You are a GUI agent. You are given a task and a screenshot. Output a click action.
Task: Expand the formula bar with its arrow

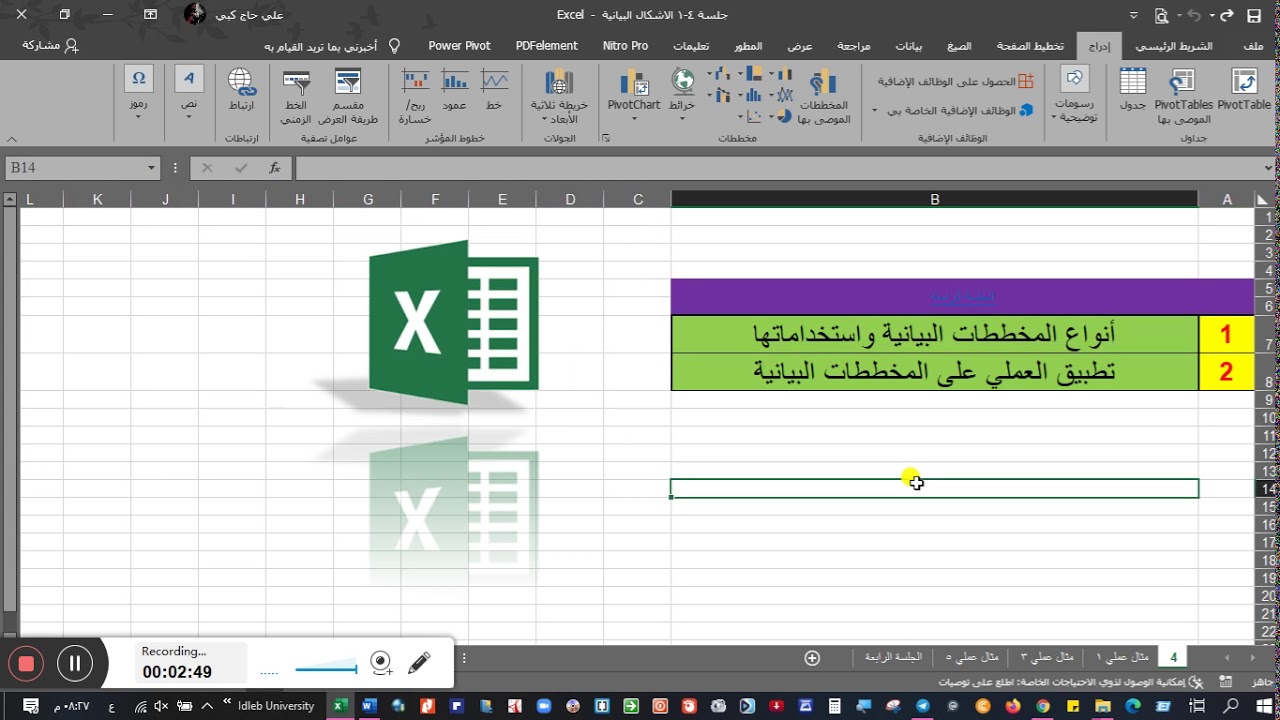pos(1269,168)
